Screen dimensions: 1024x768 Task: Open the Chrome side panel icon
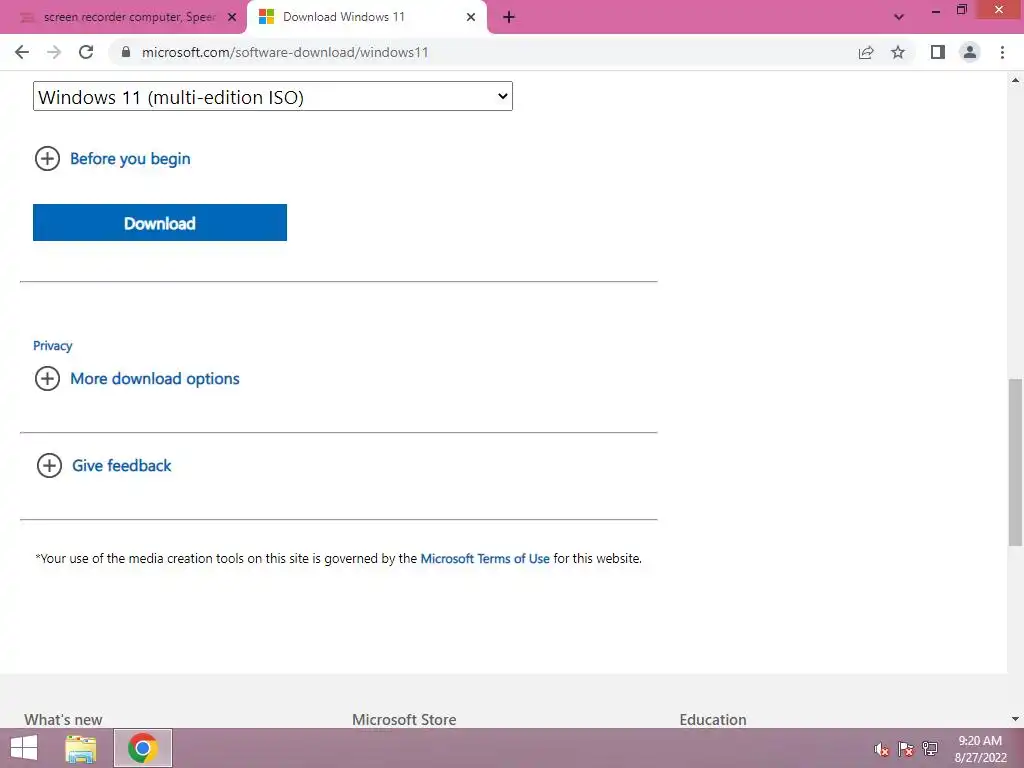pos(938,52)
